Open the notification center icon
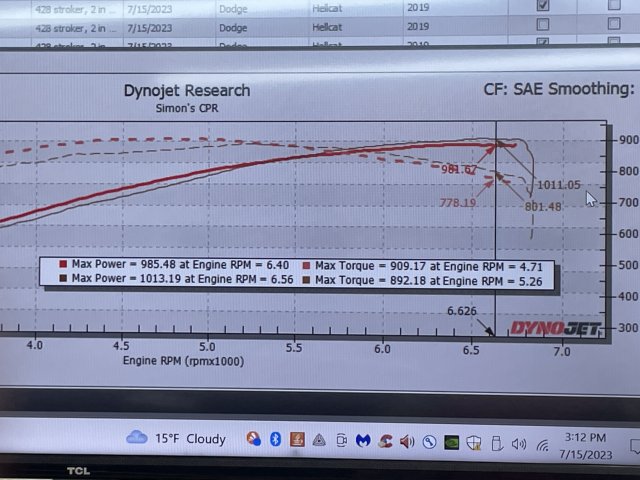Screen dimensions: 640x480 [x=635, y=447]
